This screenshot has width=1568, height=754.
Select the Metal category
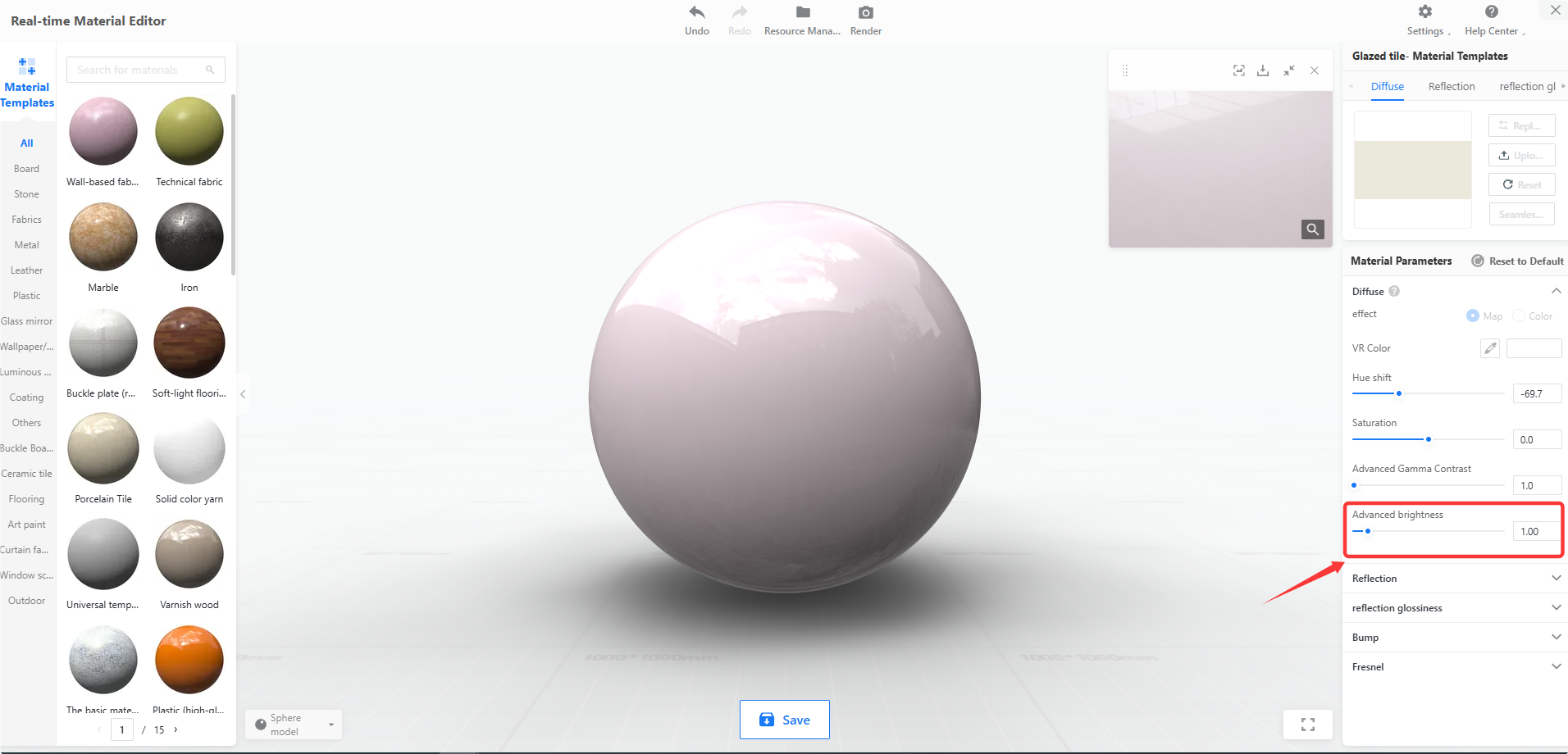tap(26, 245)
